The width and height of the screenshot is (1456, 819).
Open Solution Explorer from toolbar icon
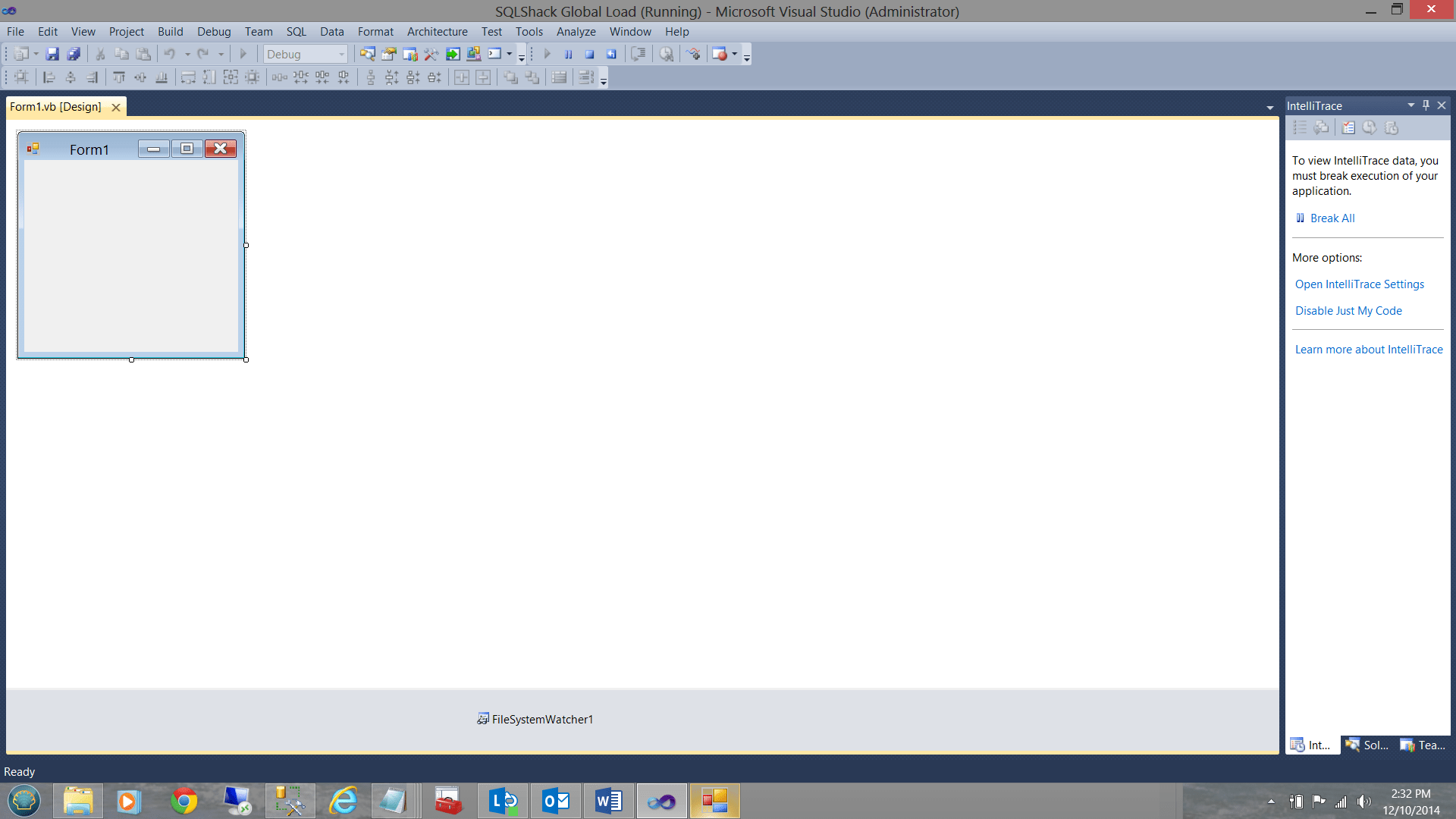[x=368, y=54]
